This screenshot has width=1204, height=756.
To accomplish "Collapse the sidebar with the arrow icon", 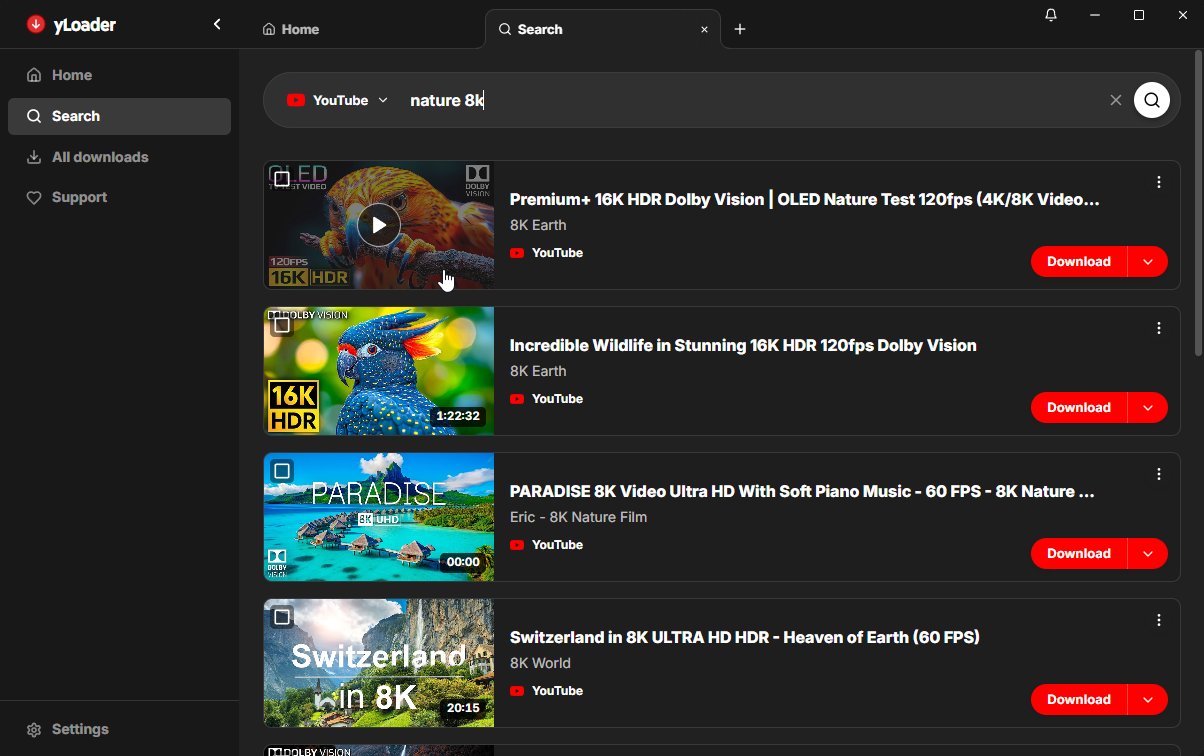I will tap(217, 24).
